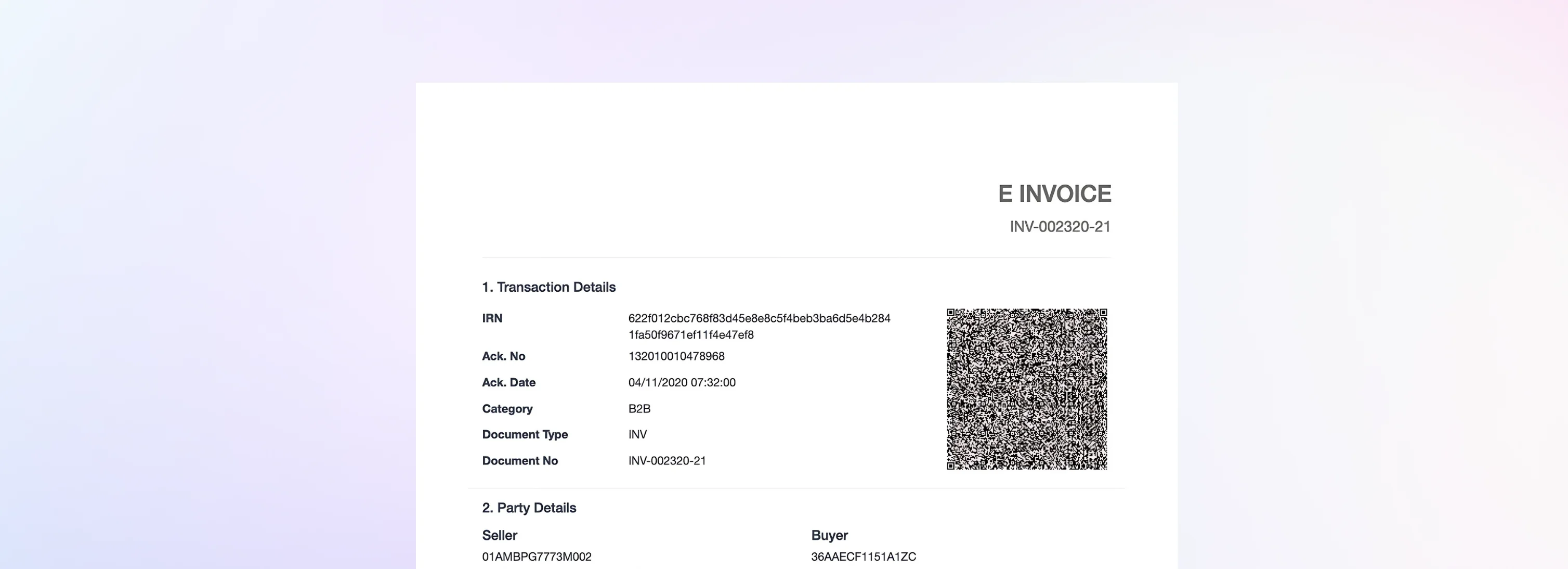Click the IRN hash value text

click(759, 326)
